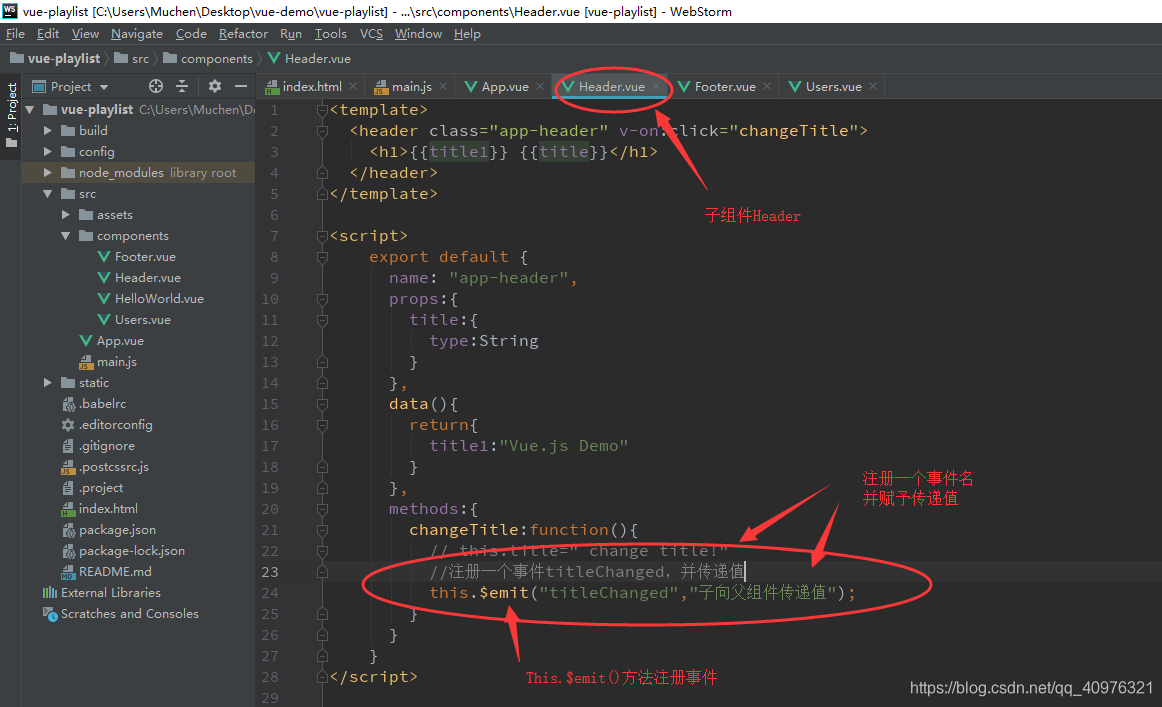This screenshot has height=707, width=1162.
Task: Click components in the breadcrumb bar
Action: point(208,59)
